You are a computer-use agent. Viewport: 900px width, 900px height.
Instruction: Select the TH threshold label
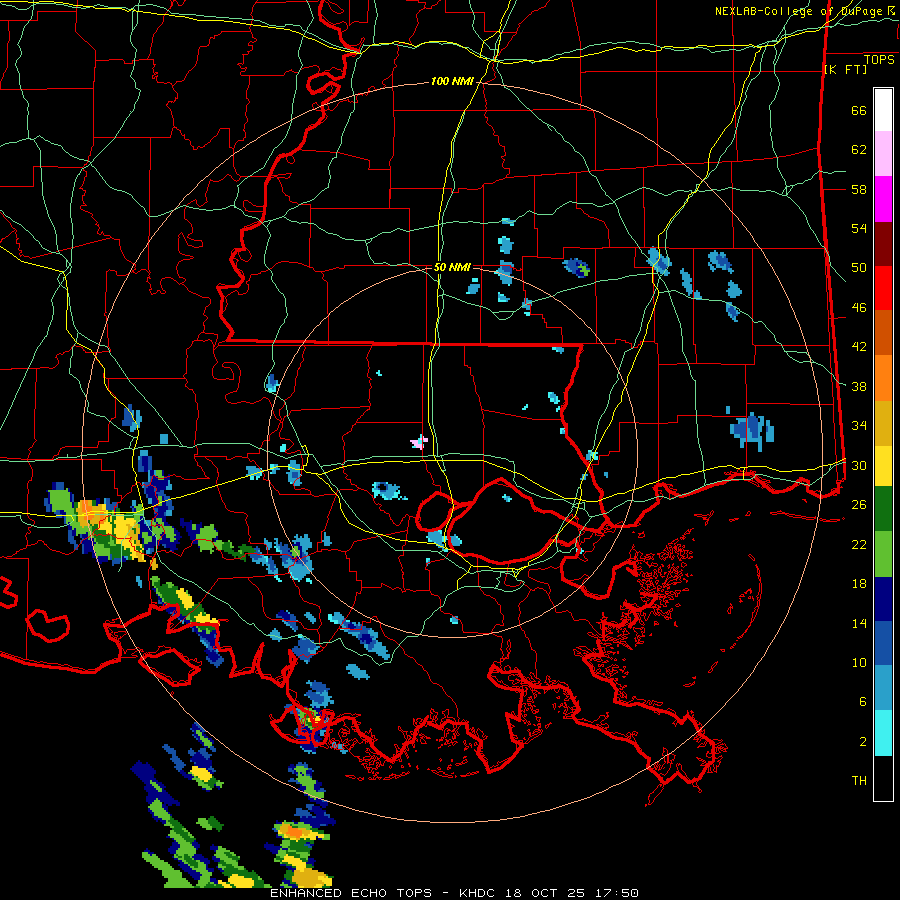pos(859,781)
